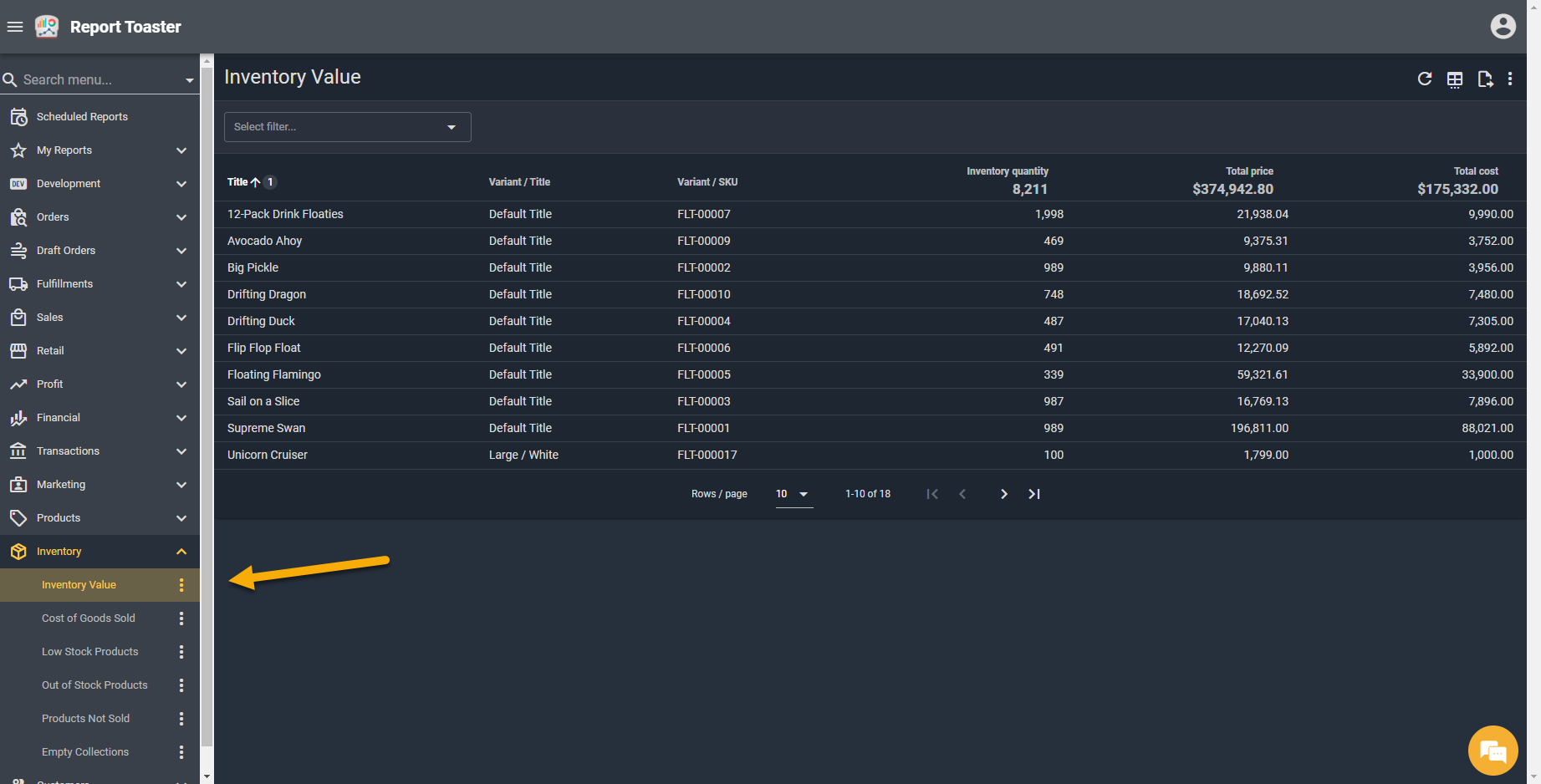The height and width of the screenshot is (784, 1541).
Task: Go to the next page of results
Action: [x=1003, y=494]
